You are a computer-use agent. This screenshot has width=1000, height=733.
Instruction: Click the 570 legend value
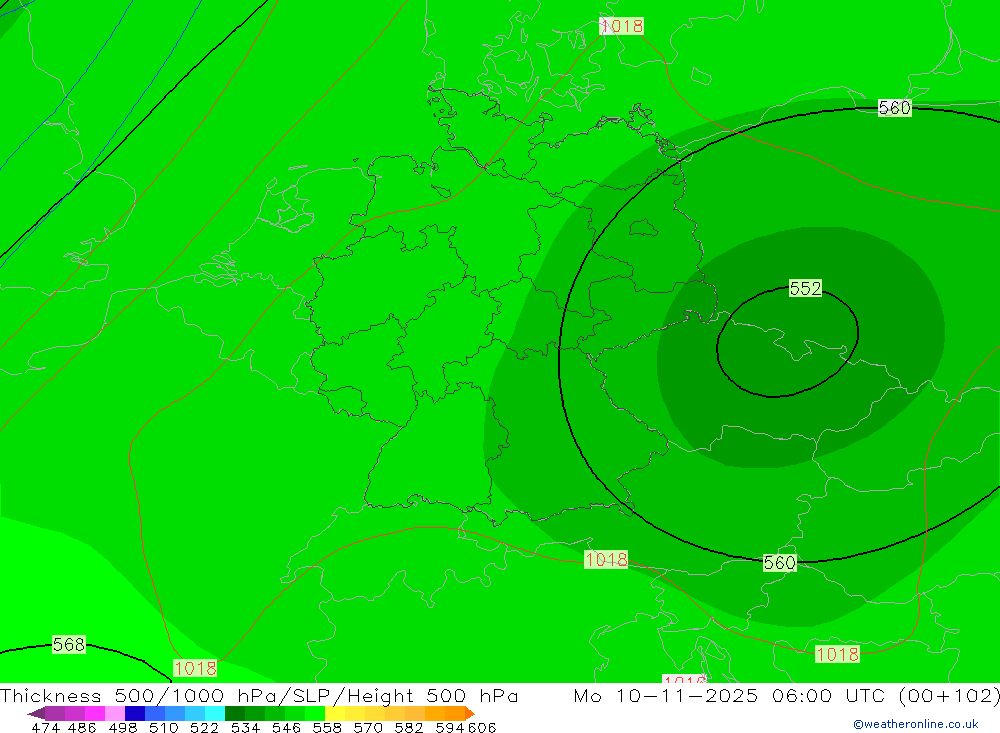(x=368, y=727)
